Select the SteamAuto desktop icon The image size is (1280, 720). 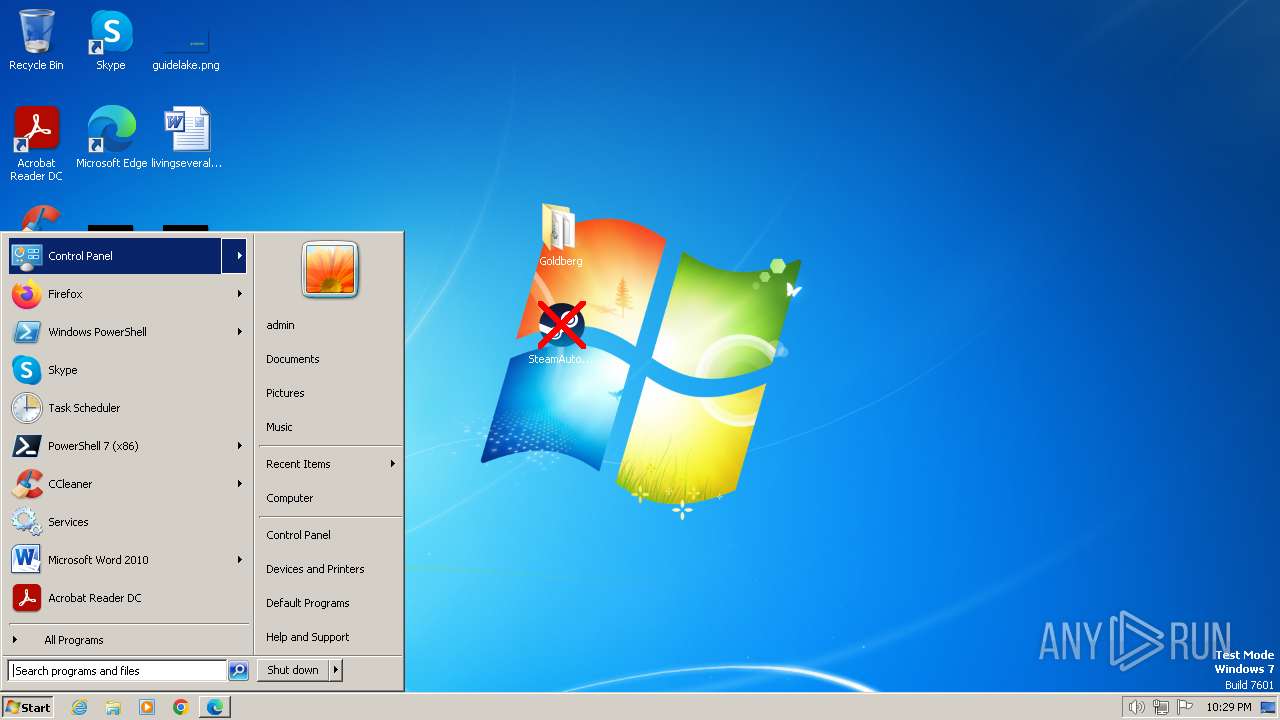point(560,333)
